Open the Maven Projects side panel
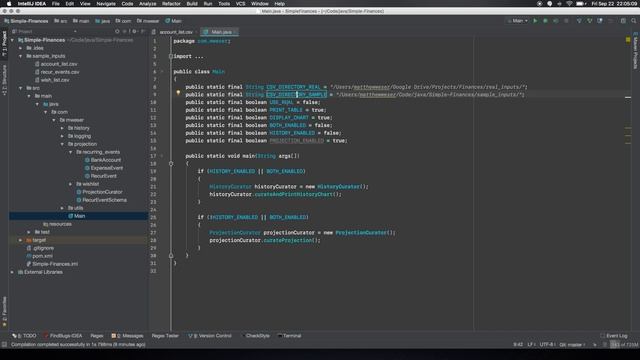 pos(636,51)
